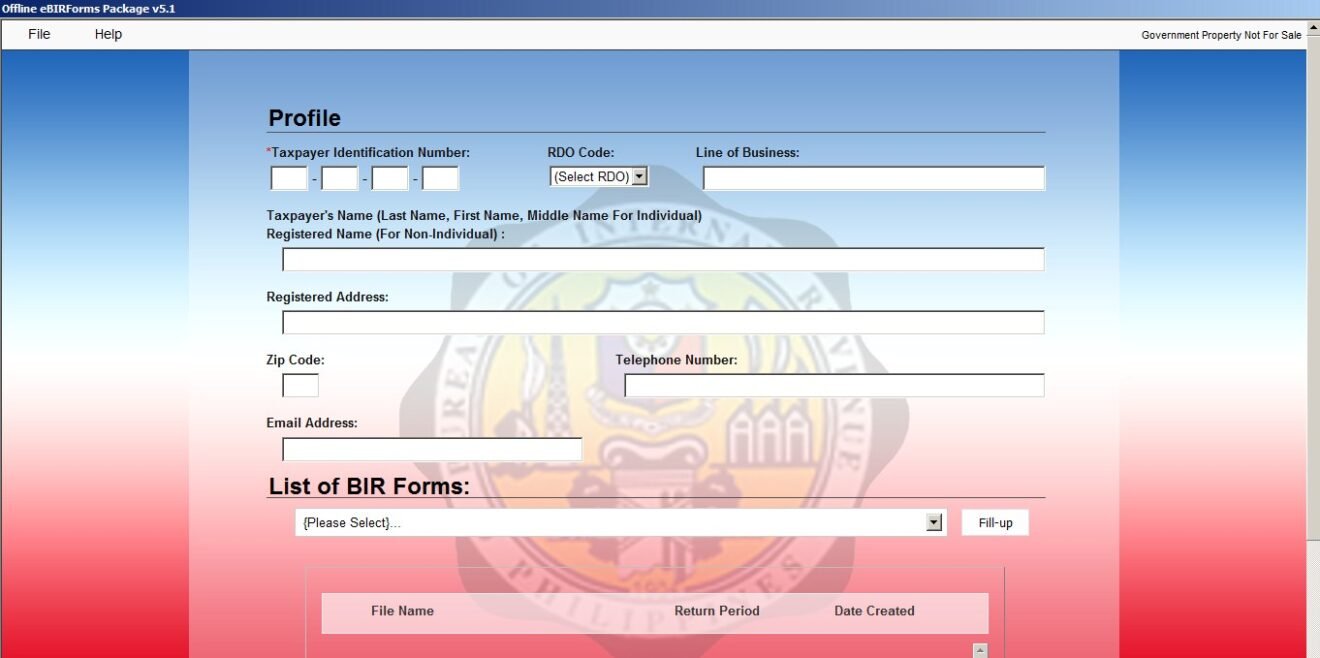
Task: Click the Taxpayer Identification Number label
Action: (368, 153)
